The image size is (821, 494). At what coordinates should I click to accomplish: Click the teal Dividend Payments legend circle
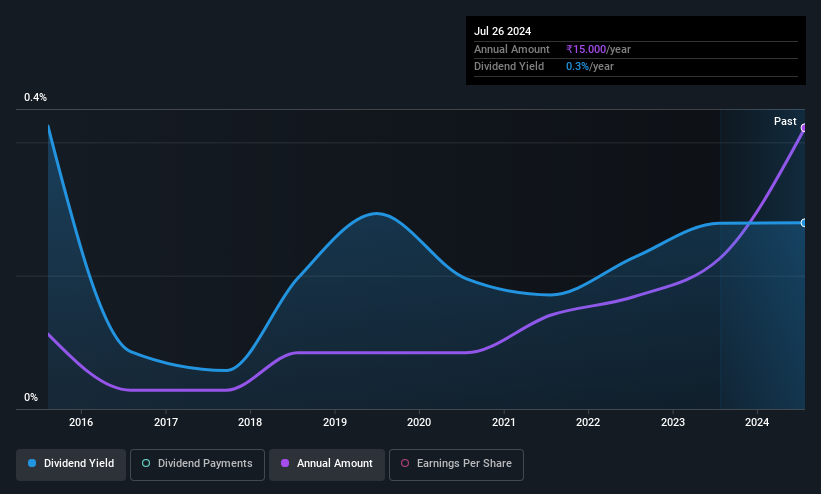(x=146, y=463)
